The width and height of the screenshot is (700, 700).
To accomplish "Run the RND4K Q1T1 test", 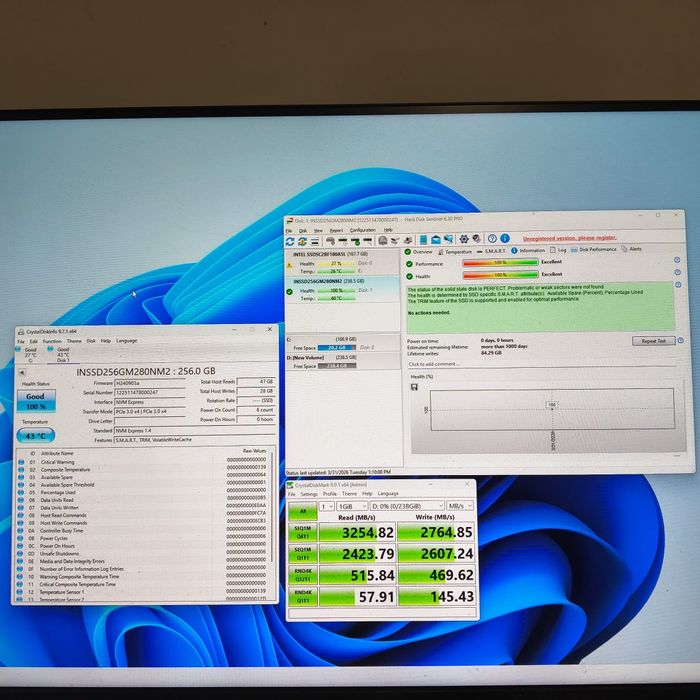I will 302,596.
